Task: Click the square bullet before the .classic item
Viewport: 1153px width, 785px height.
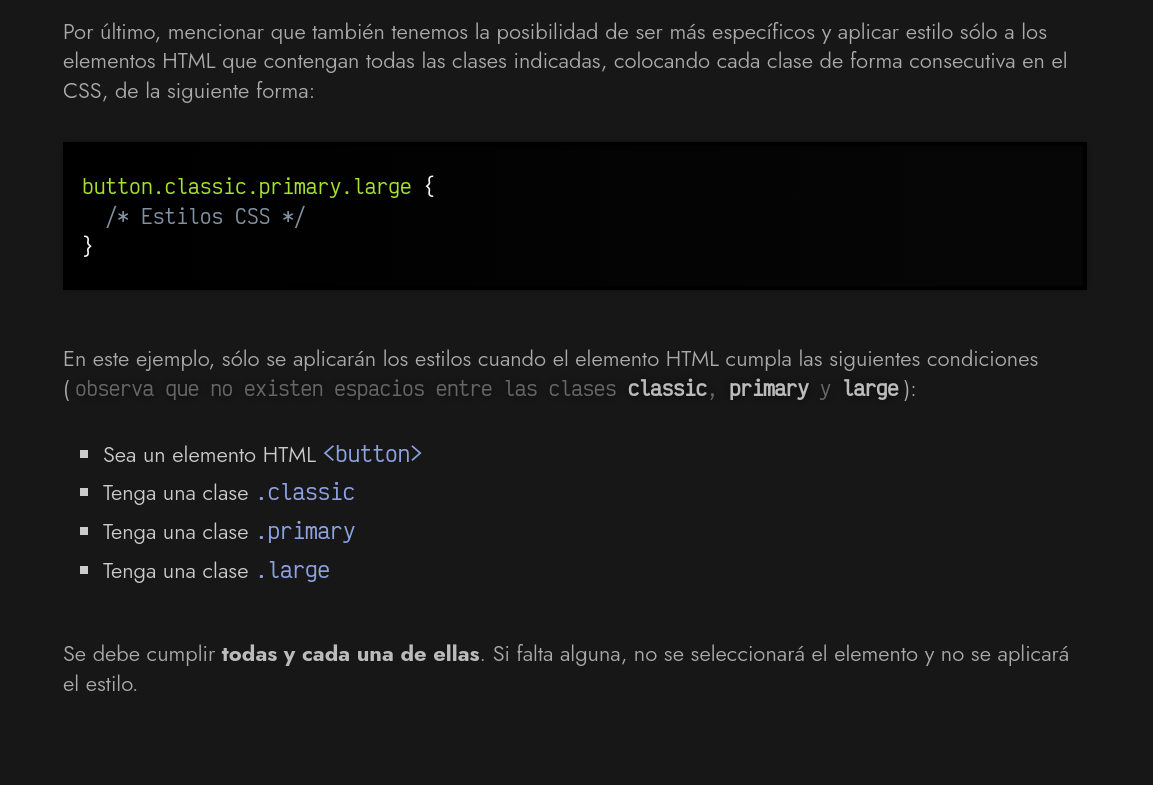Action: click(84, 492)
